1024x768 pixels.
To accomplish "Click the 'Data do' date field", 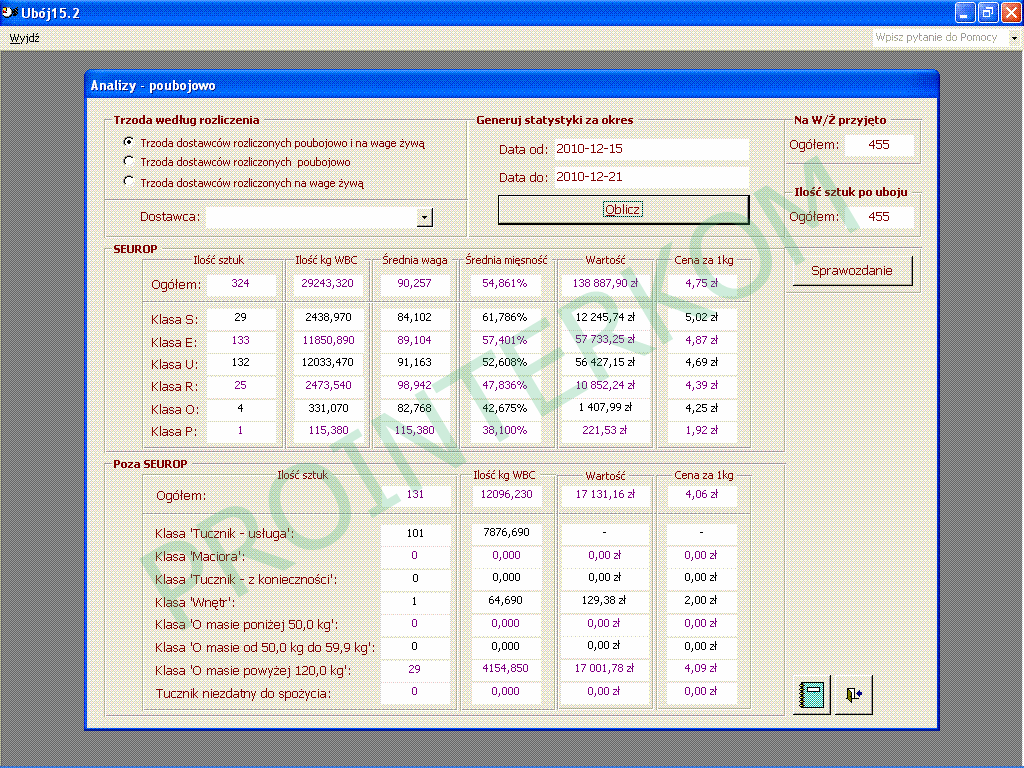I will [x=651, y=177].
